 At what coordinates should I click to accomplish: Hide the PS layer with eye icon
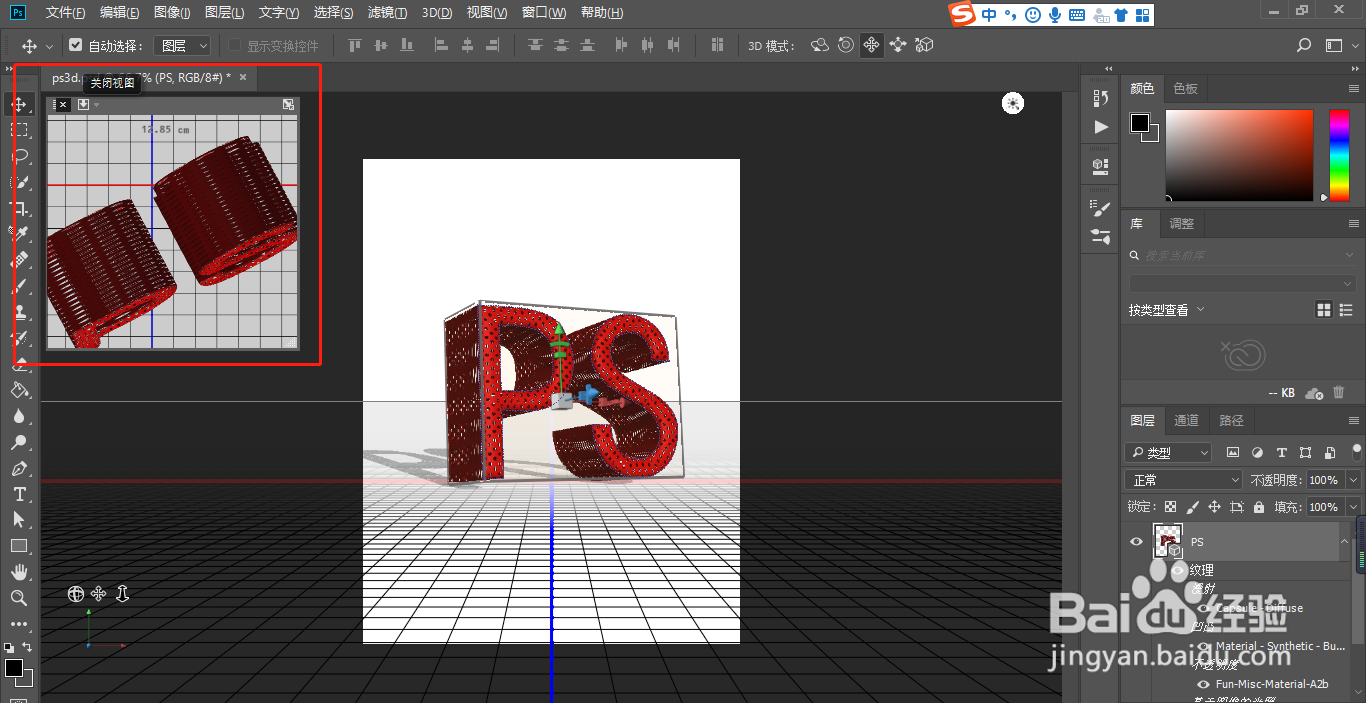[x=1136, y=541]
